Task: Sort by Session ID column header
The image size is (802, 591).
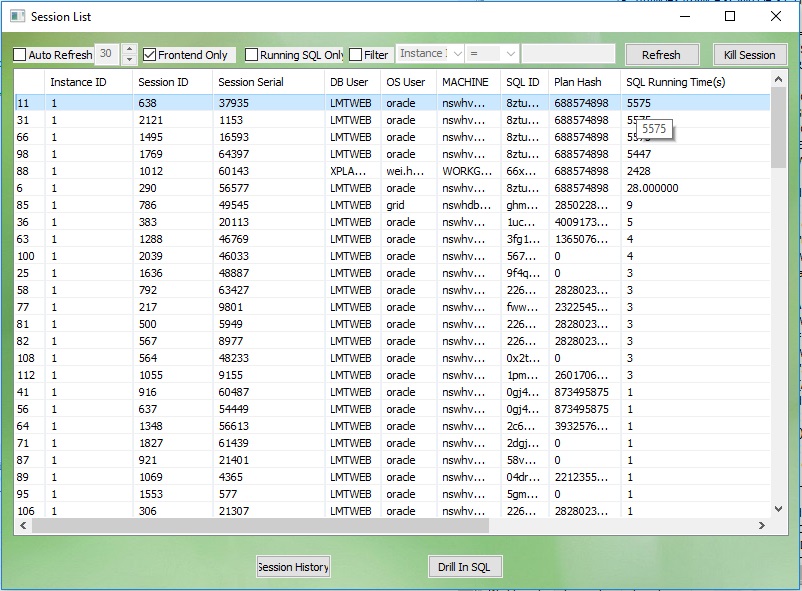Action: tap(172, 82)
